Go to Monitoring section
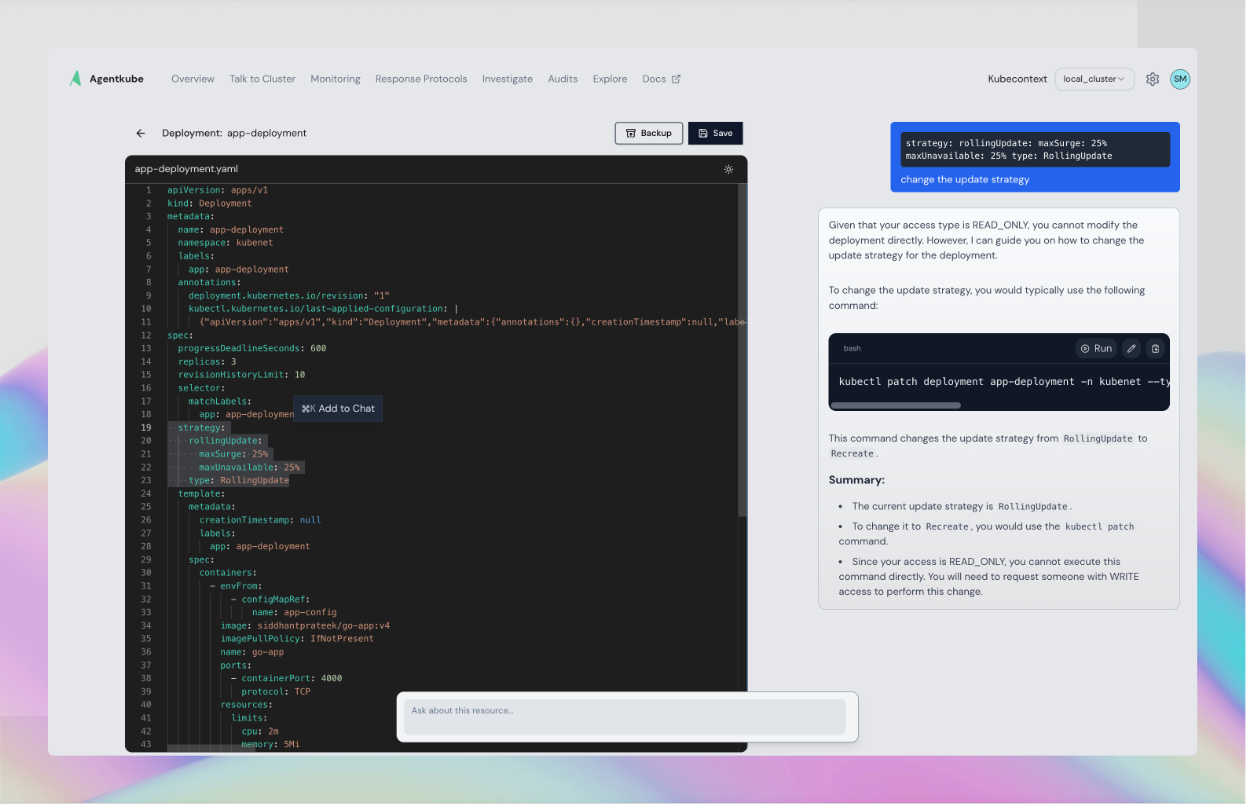Screen dimensions: 1246x804 (x=335, y=79)
